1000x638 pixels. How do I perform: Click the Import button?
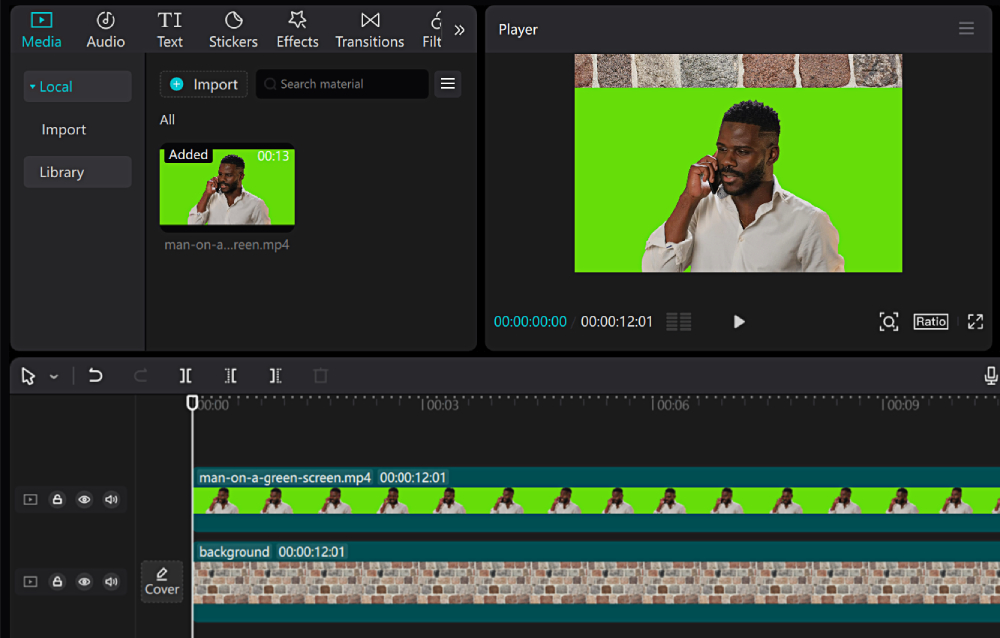pyautogui.click(x=203, y=84)
